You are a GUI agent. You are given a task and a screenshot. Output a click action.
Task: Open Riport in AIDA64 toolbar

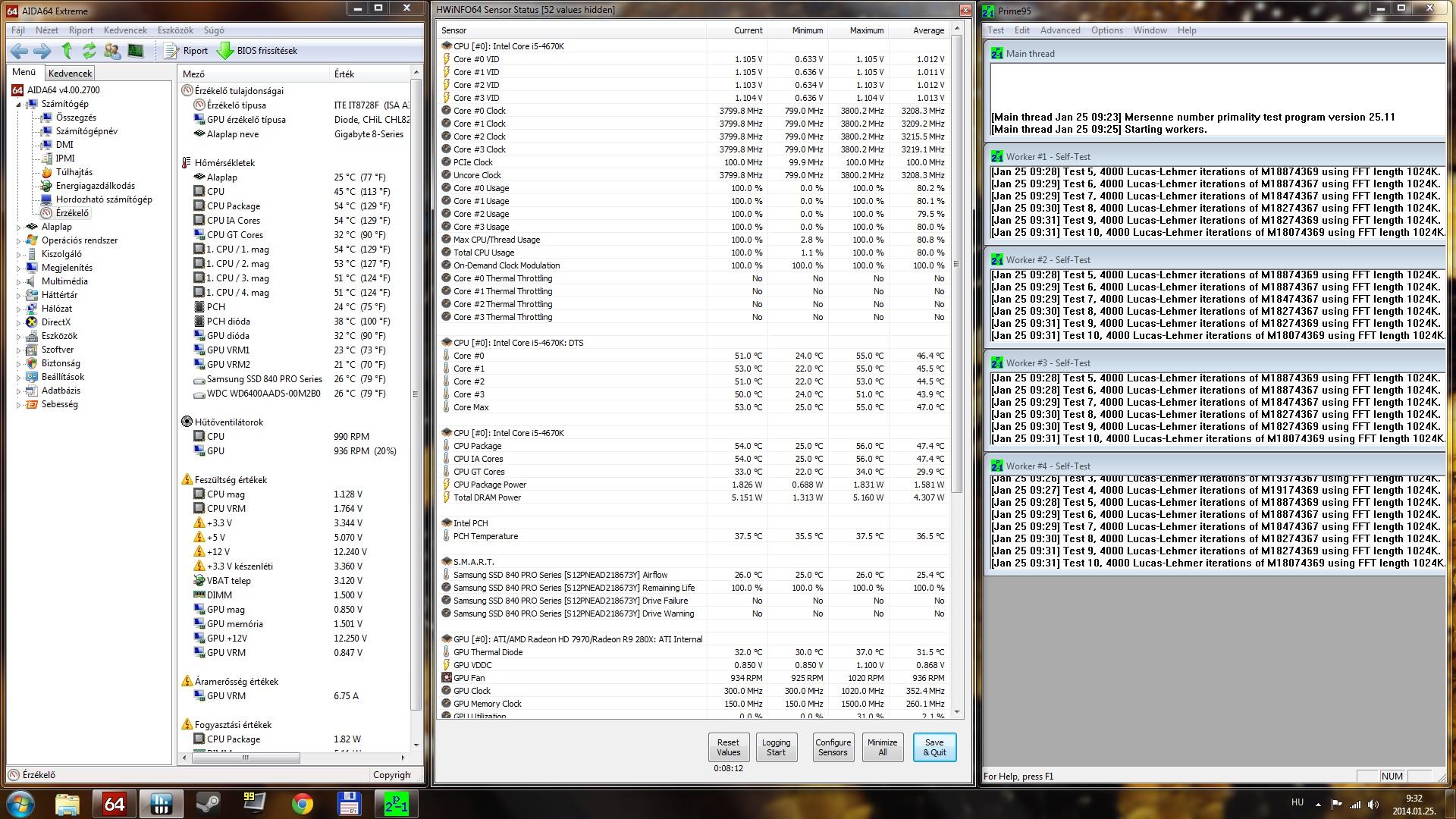[186, 51]
